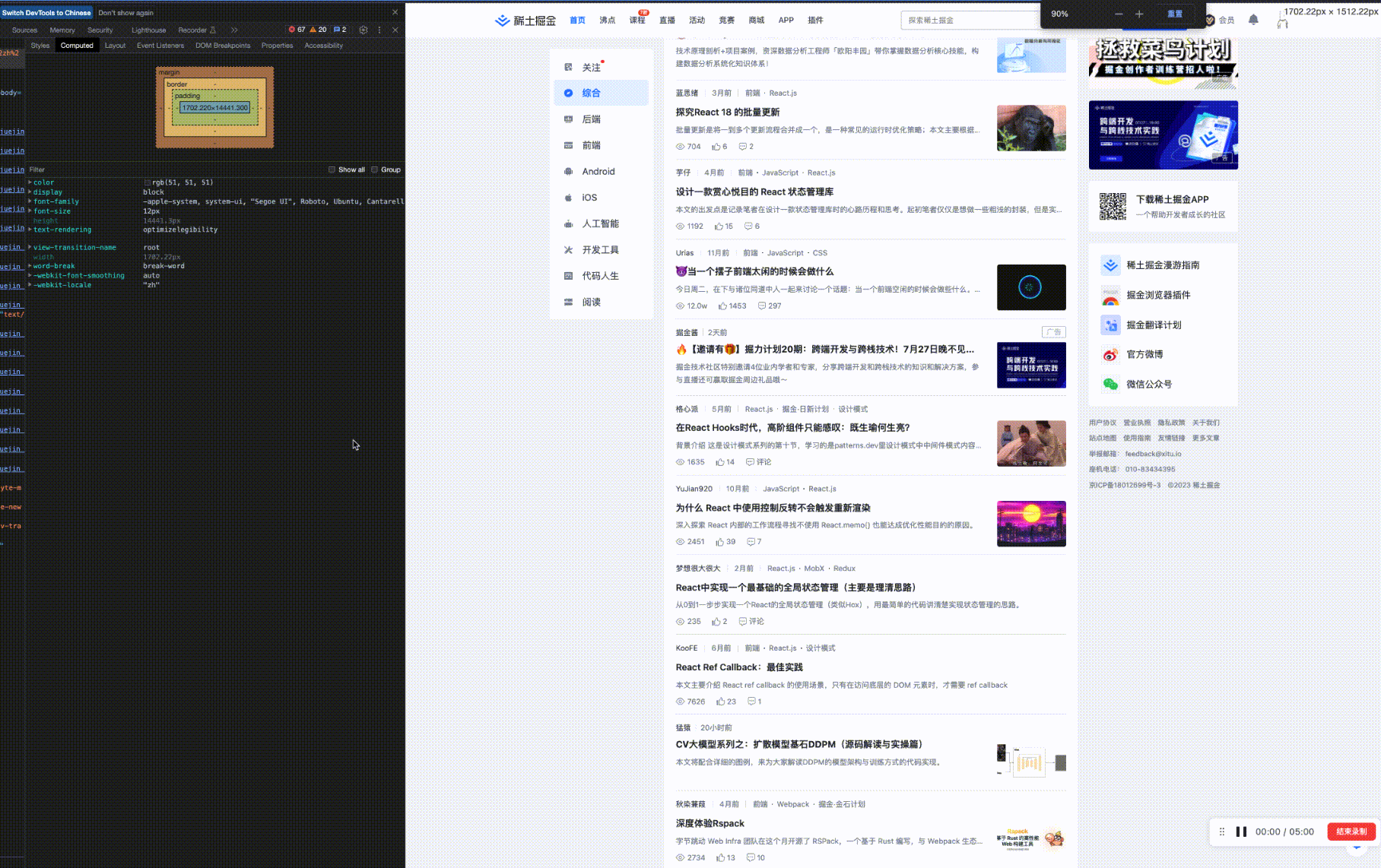Click the Android robot icon in sidebar
This screenshot has height=868, width=1381.
[568, 172]
